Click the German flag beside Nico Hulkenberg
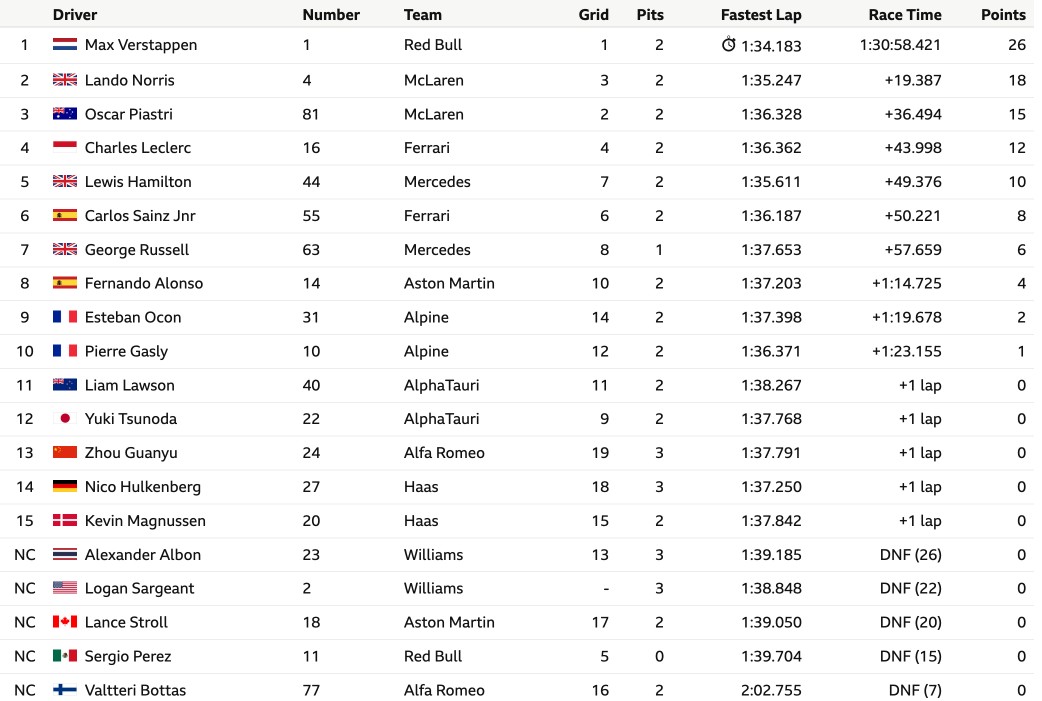1042x701 pixels. [x=64, y=486]
